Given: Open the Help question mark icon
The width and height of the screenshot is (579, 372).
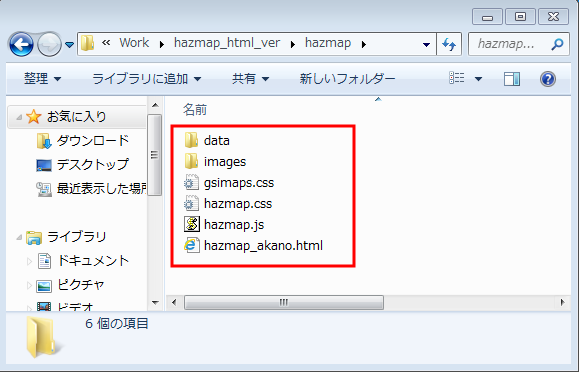Looking at the screenshot, I should [548, 79].
